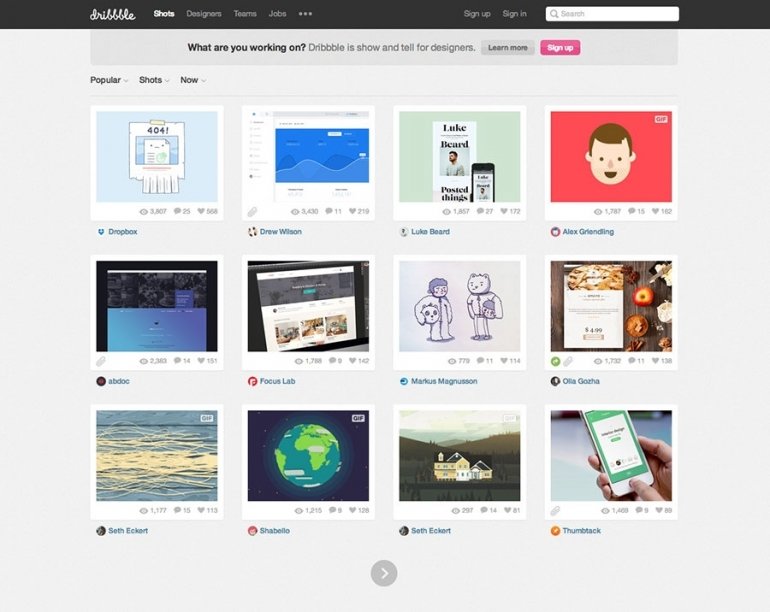Open the three-dots more menu
The height and width of the screenshot is (612, 770).
(x=305, y=14)
